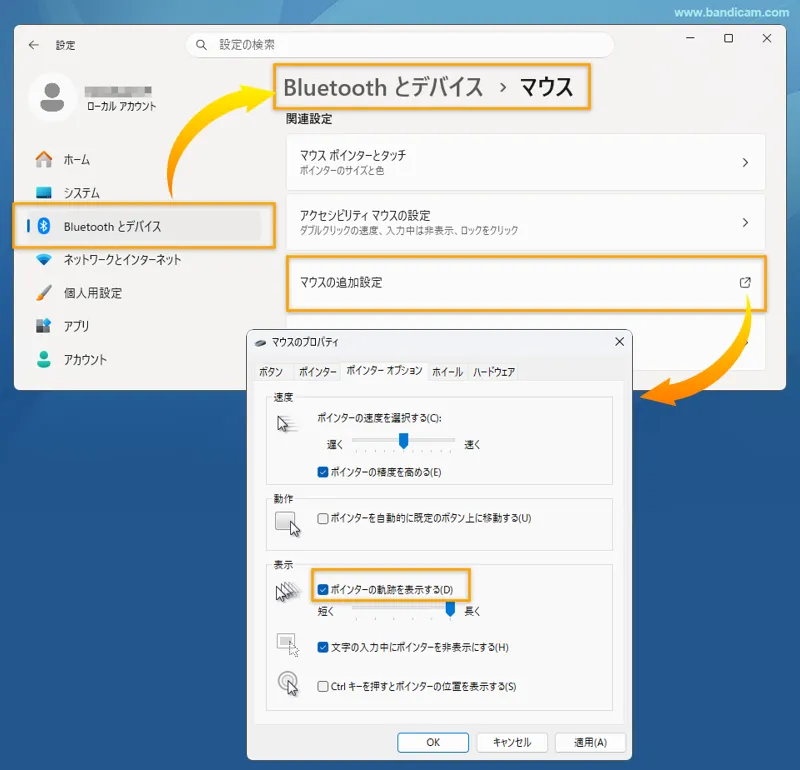800x770 pixels.
Task: Select システム in sidebar
Action: [x=82, y=193]
